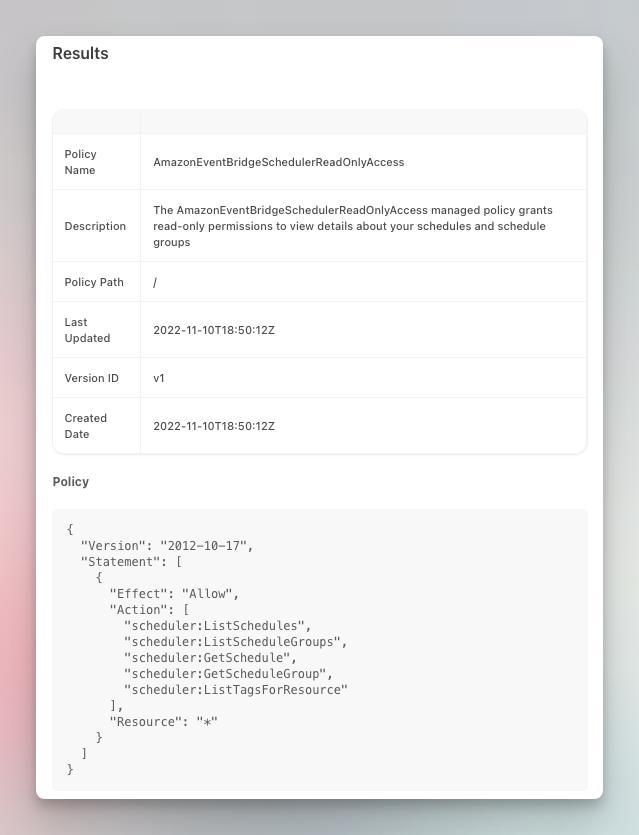Click the Policy Path label

coord(94,282)
